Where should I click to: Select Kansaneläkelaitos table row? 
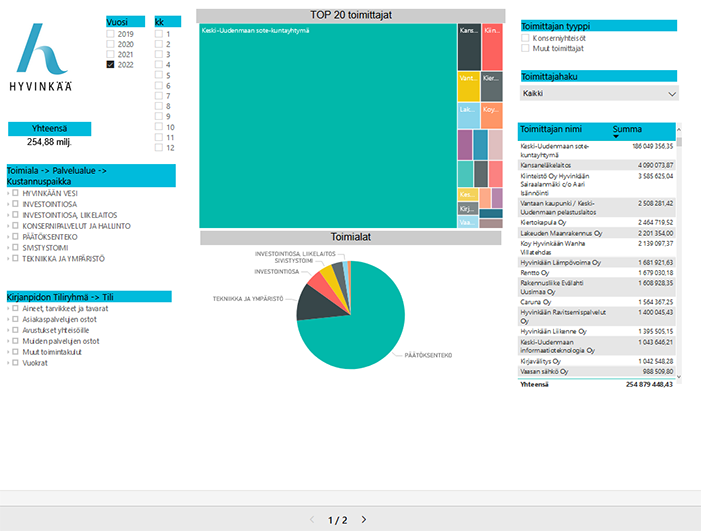[x=597, y=165]
